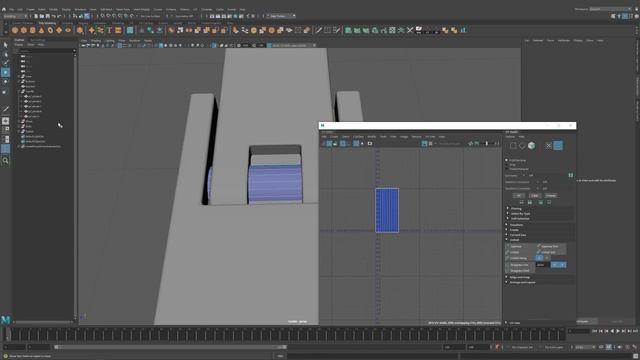Screen dimensions: 640x360
Task: Open the menu set dropdown in status line
Action: pyautogui.click(x=15, y=16)
